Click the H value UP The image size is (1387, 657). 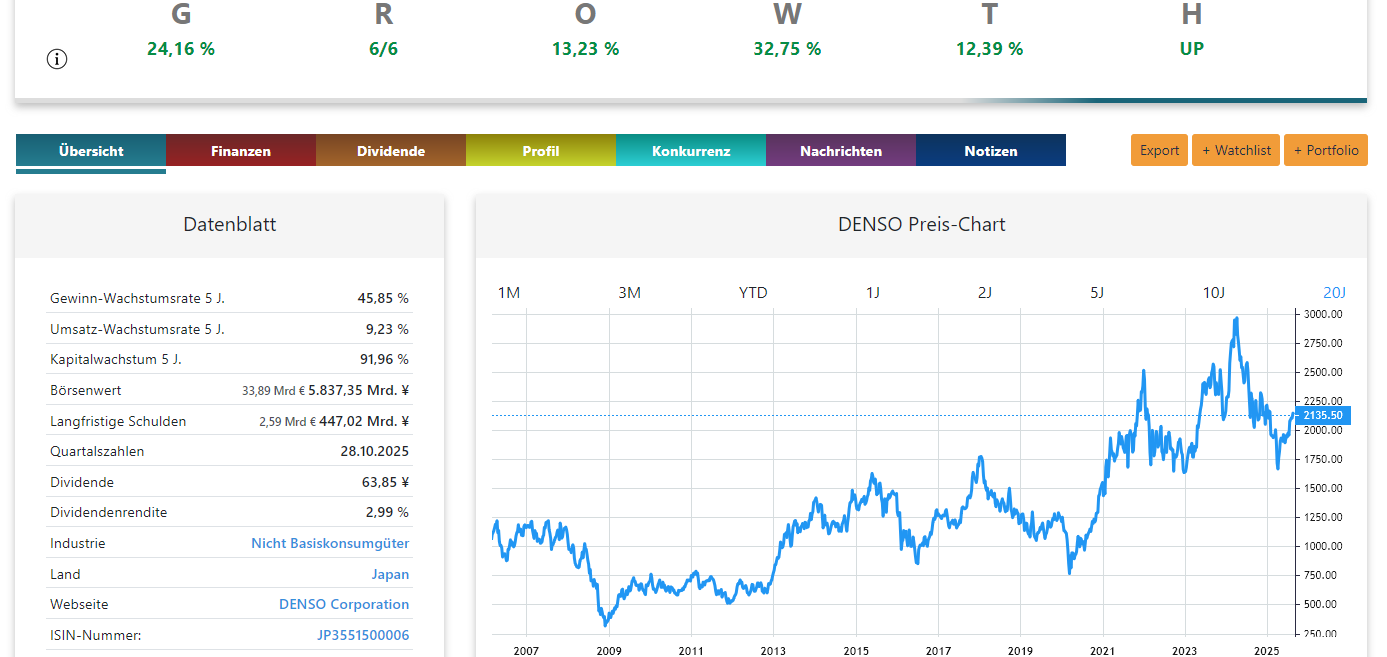1191,48
